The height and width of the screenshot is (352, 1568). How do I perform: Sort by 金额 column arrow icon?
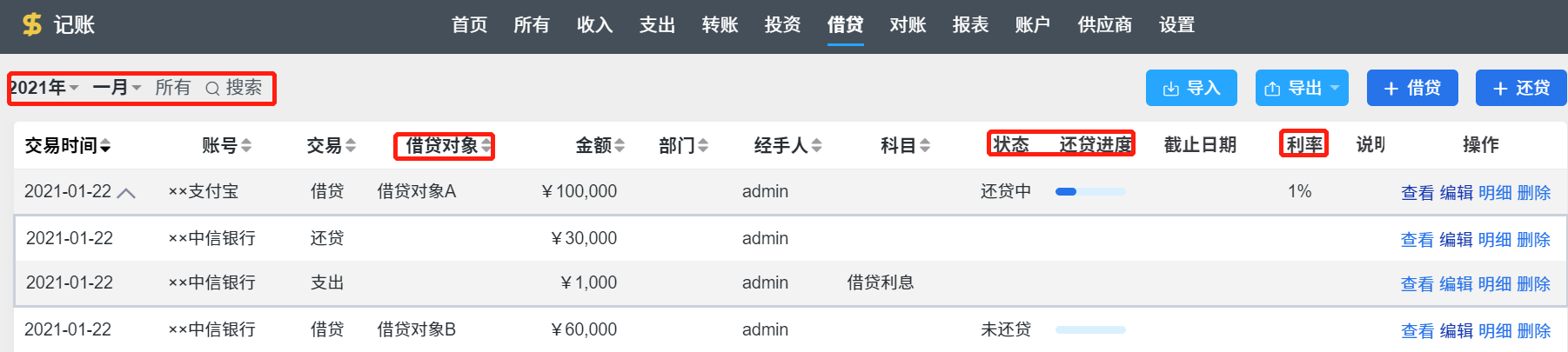click(620, 146)
